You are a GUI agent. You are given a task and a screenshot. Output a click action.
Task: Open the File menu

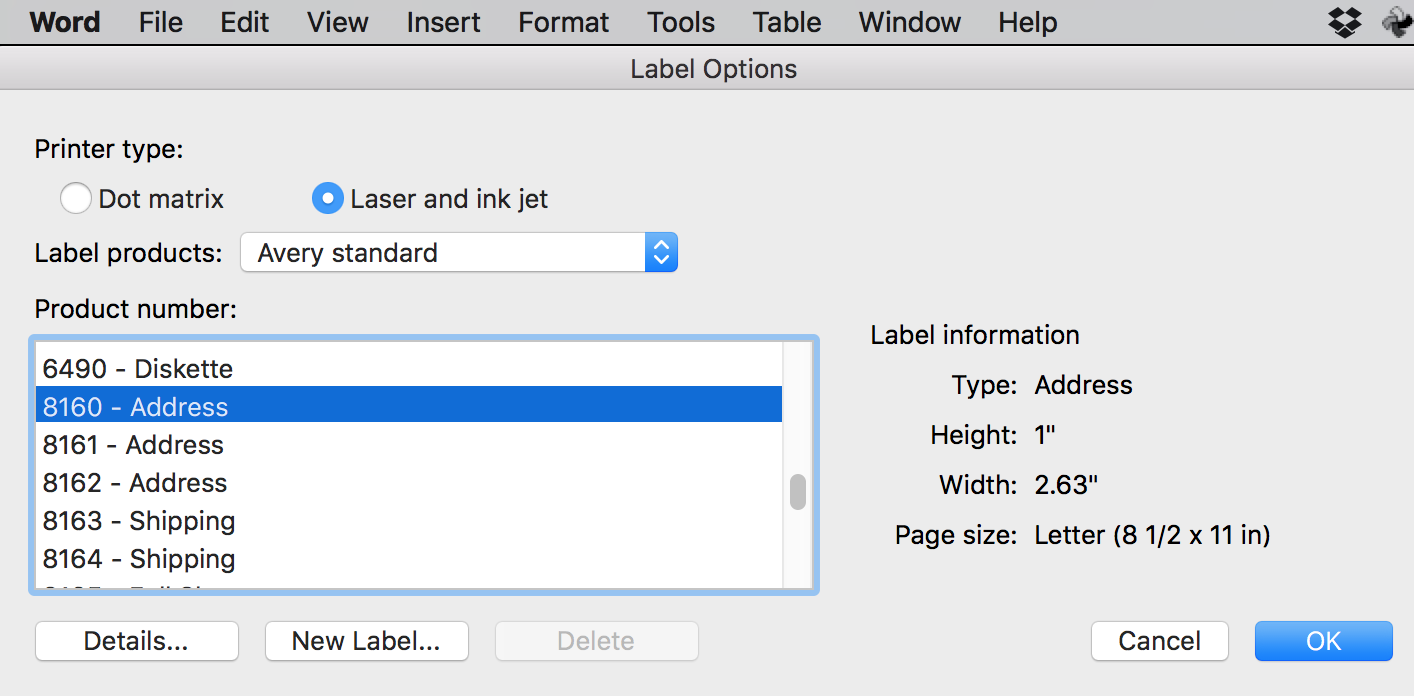pyautogui.click(x=161, y=22)
